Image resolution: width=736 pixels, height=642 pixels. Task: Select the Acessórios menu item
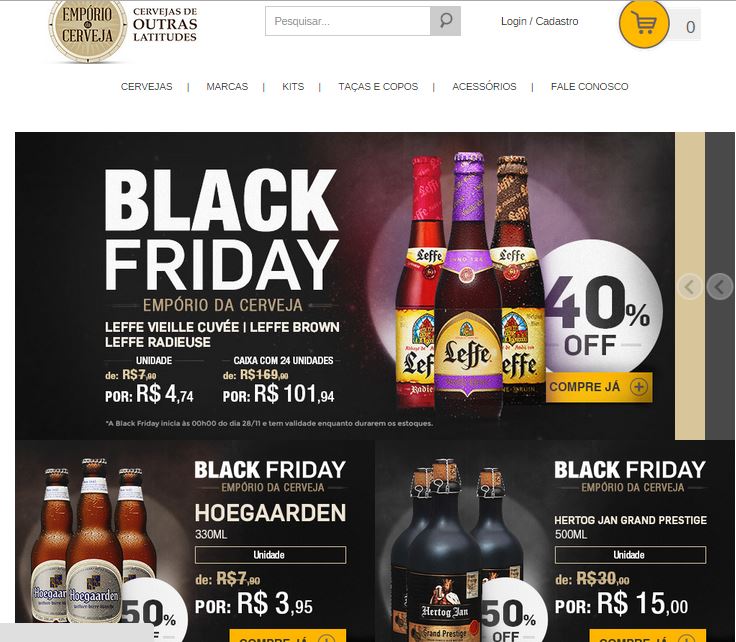pyautogui.click(x=484, y=86)
